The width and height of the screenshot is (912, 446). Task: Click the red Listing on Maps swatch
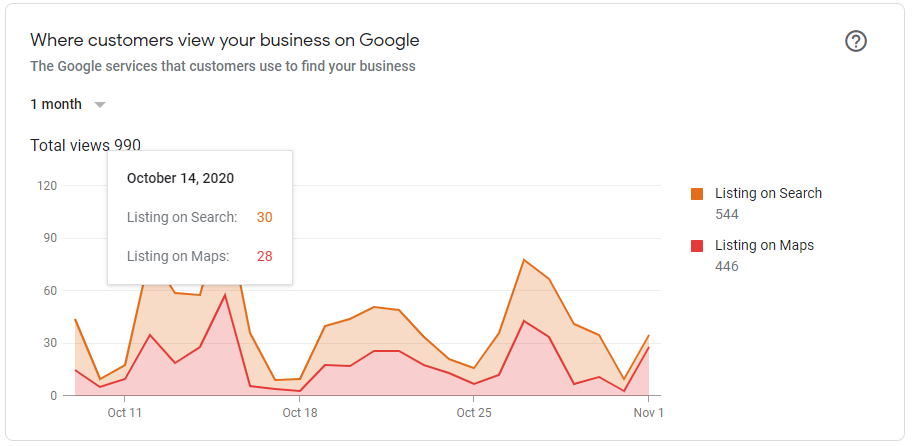tap(696, 246)
